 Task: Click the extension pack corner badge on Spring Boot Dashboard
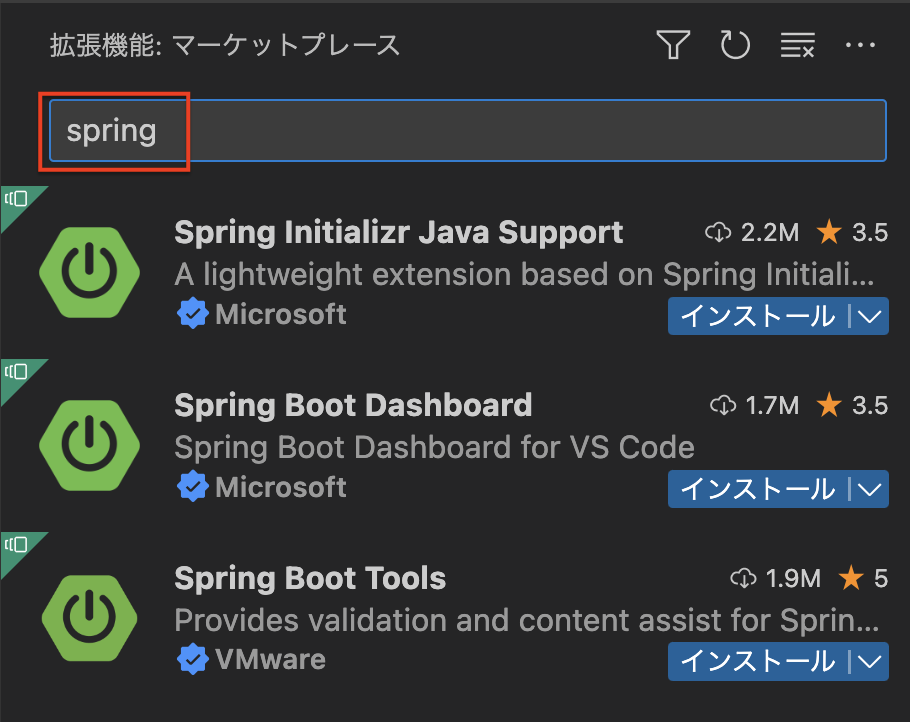pos(16,373)
